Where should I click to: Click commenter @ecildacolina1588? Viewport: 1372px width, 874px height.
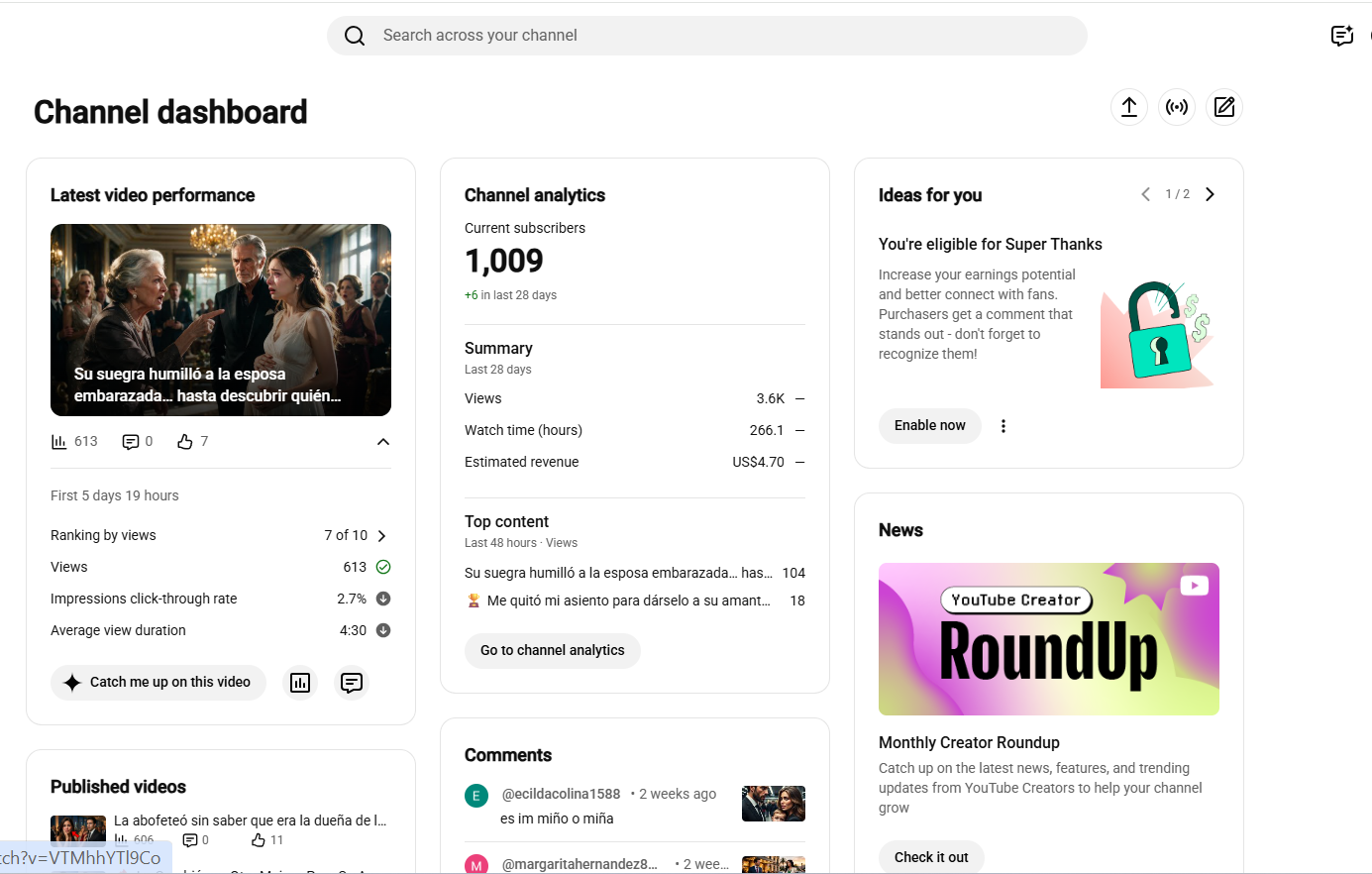(x=561, y=794)
